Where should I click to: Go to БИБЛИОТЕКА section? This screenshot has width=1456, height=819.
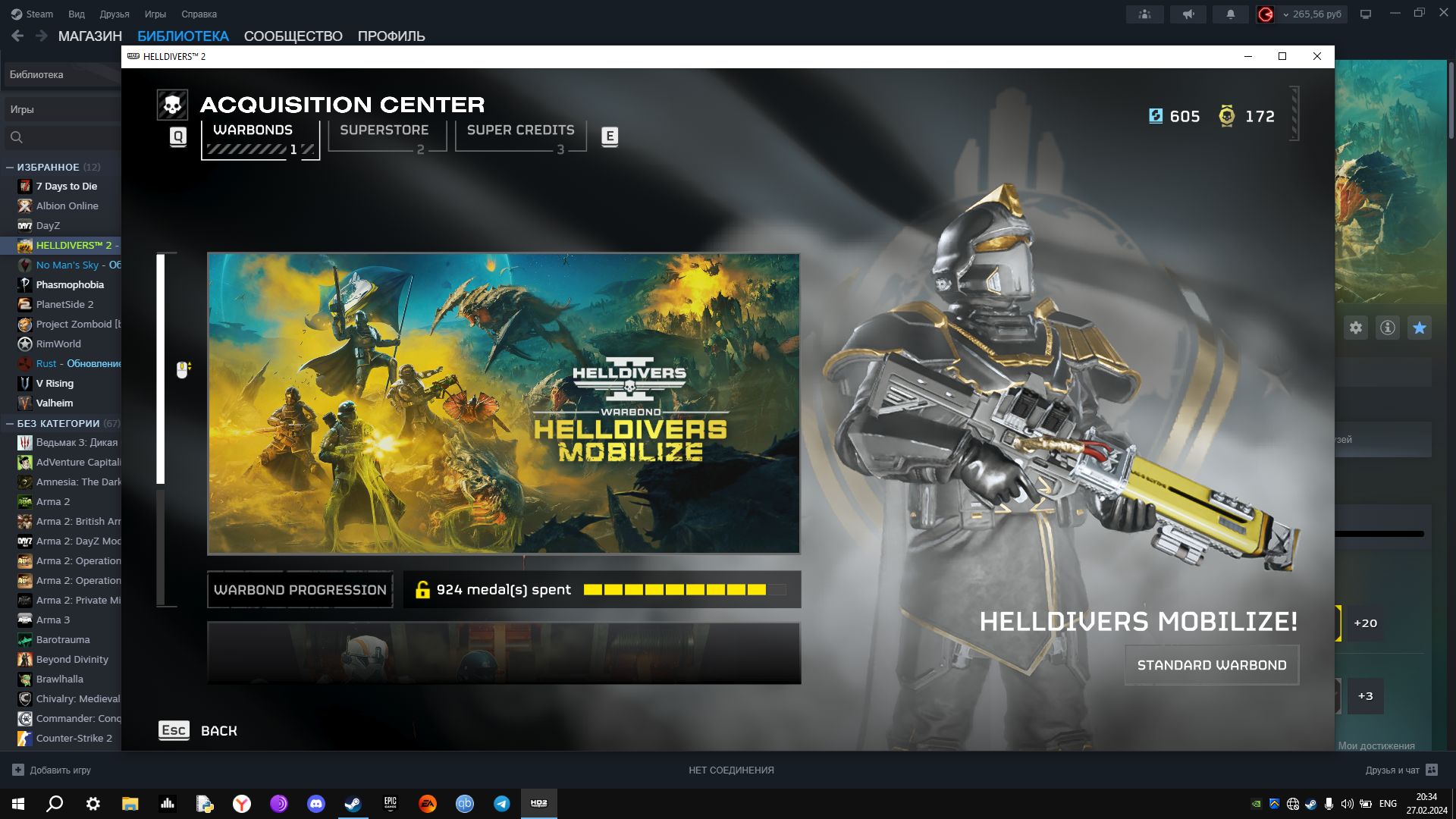click(x=183, y=36)
